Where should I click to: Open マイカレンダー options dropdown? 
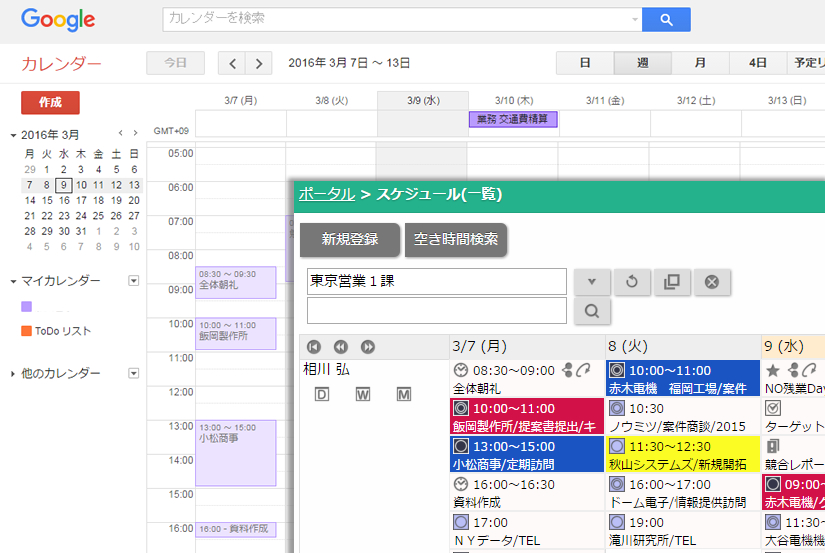(134, 281)
